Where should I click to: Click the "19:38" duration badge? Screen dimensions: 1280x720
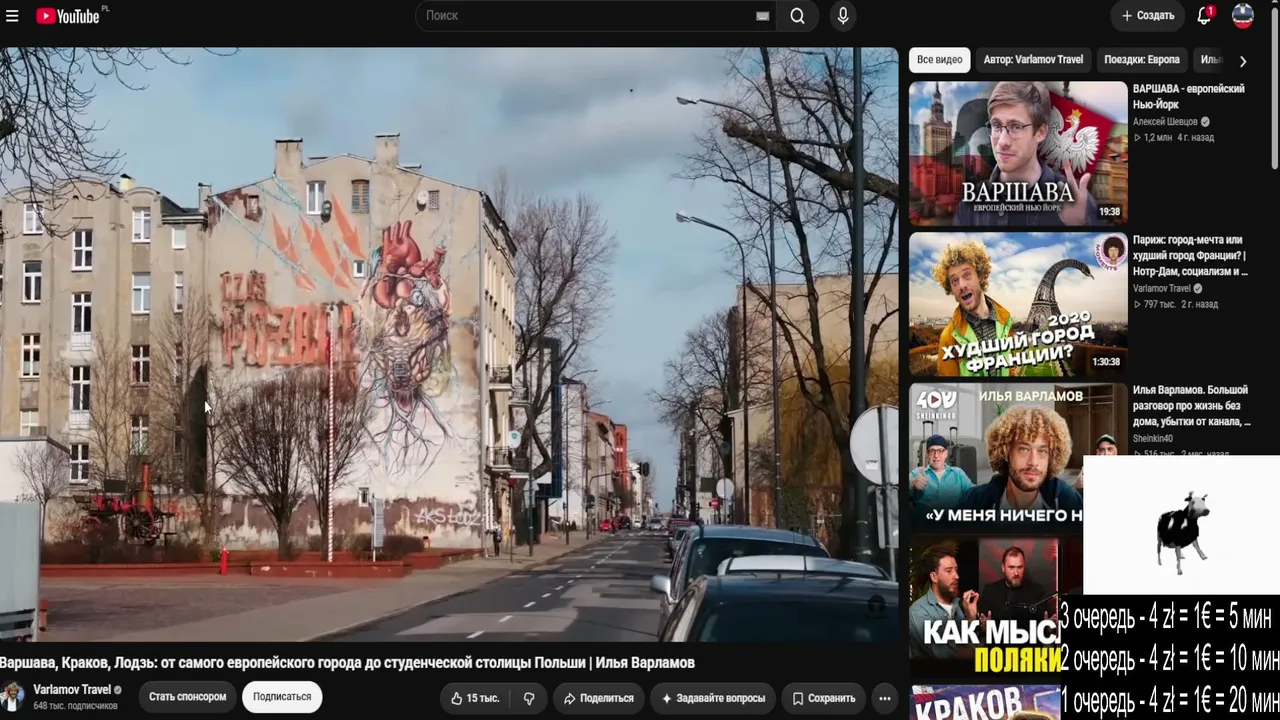pos(1109,212)
